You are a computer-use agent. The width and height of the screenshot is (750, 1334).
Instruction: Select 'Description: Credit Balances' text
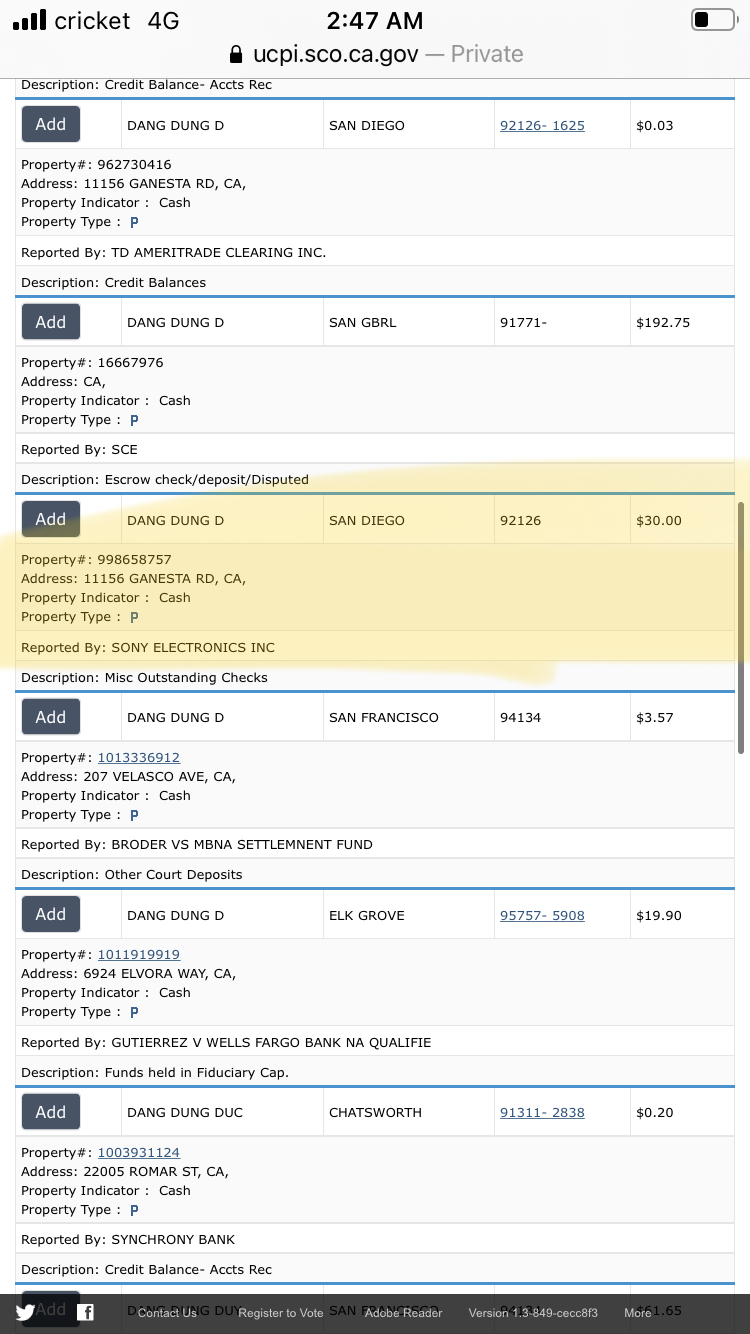click(x=114, y=282)
